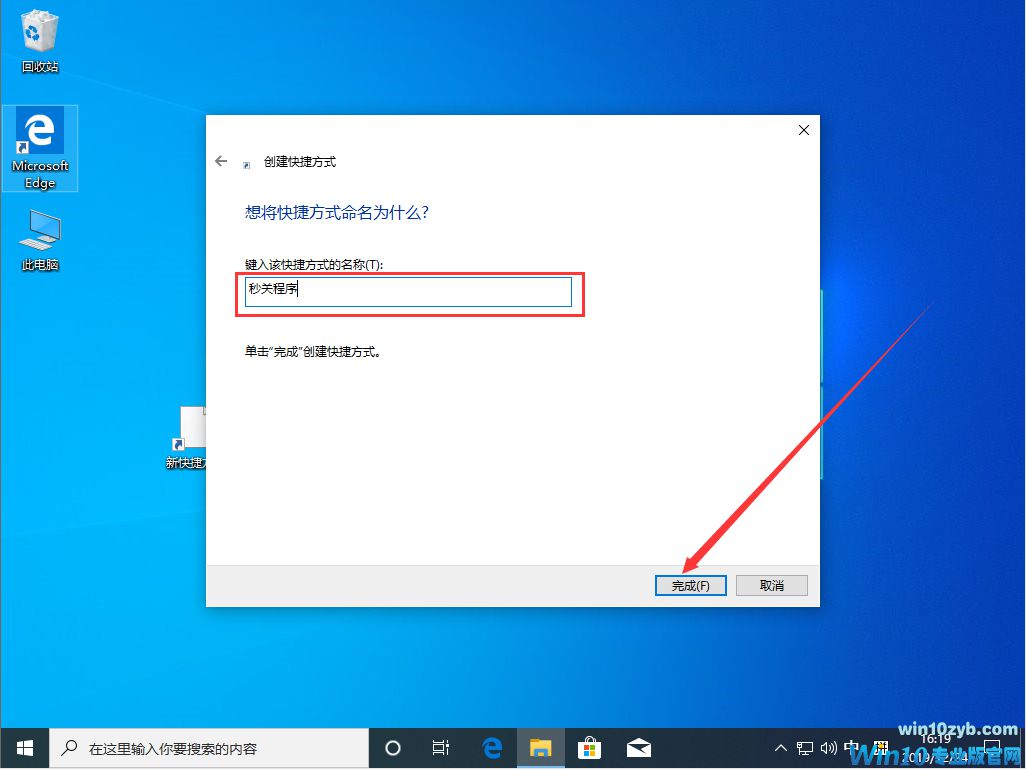Click the shortcut wizard icon in the title bar
Image resolution: width=1026 pixels, height=769 pixels.
tap(245, 161)
